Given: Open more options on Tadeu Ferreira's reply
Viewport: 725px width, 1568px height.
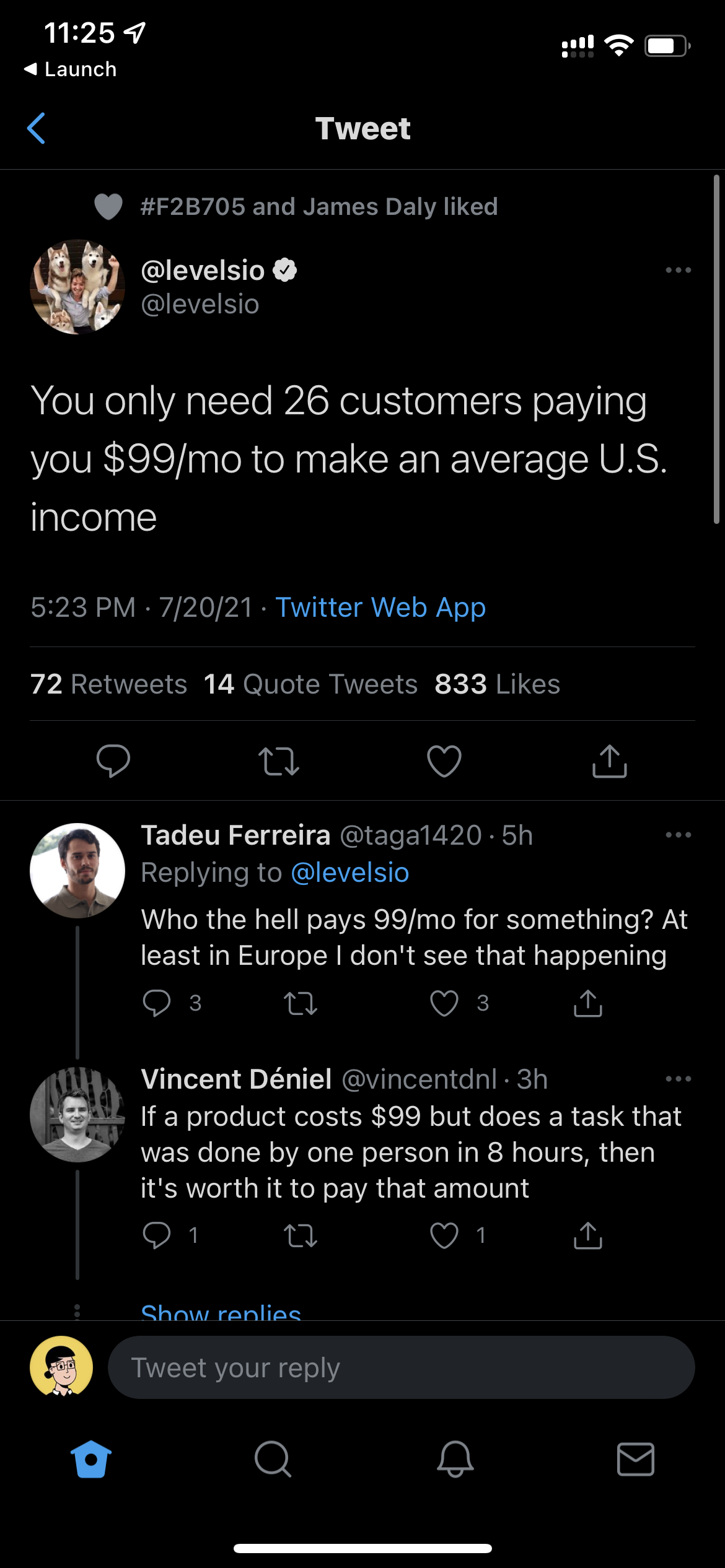Looking at the screenshot, I should point(678,835).
